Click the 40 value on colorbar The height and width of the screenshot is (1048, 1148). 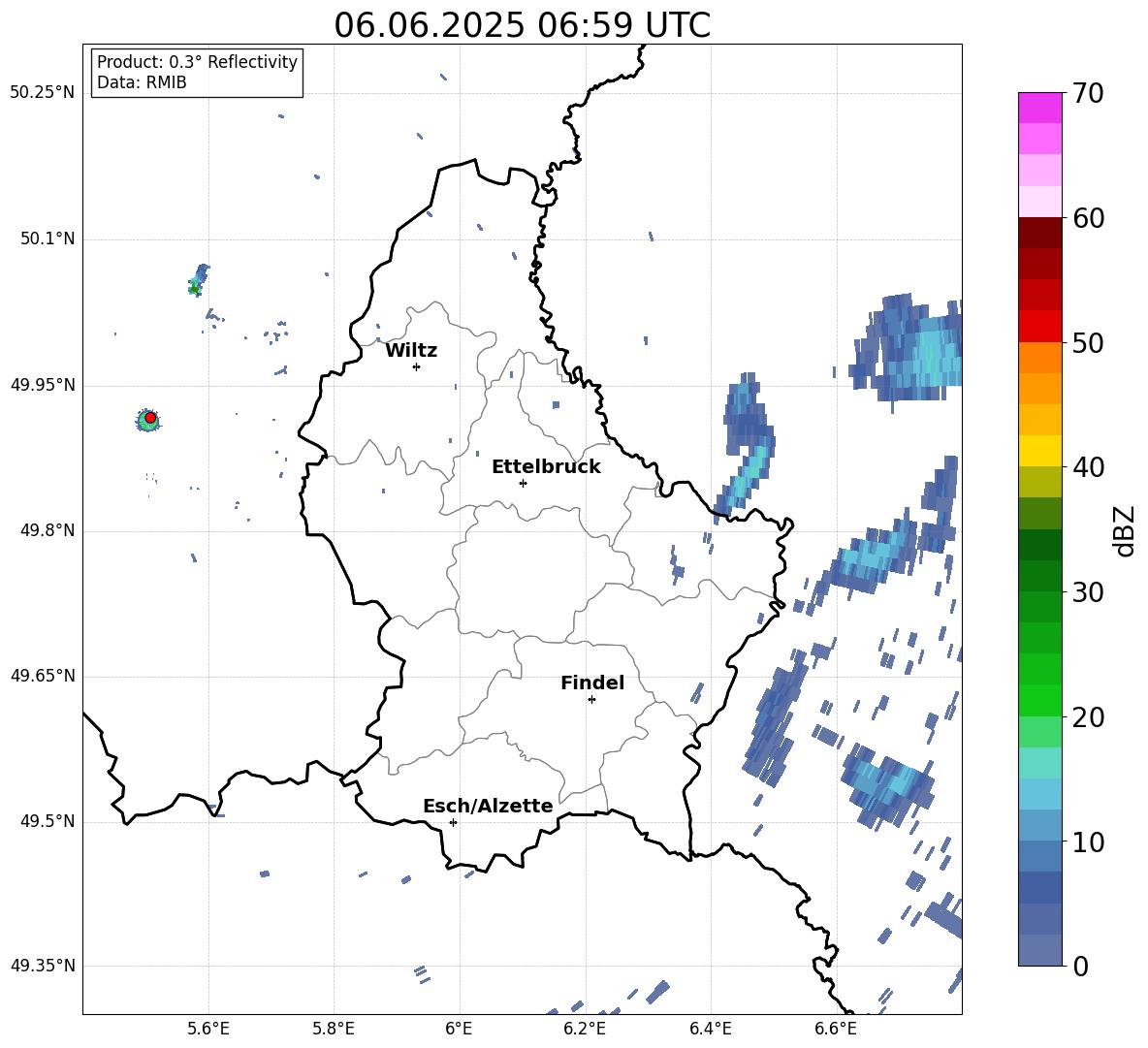1087,467
